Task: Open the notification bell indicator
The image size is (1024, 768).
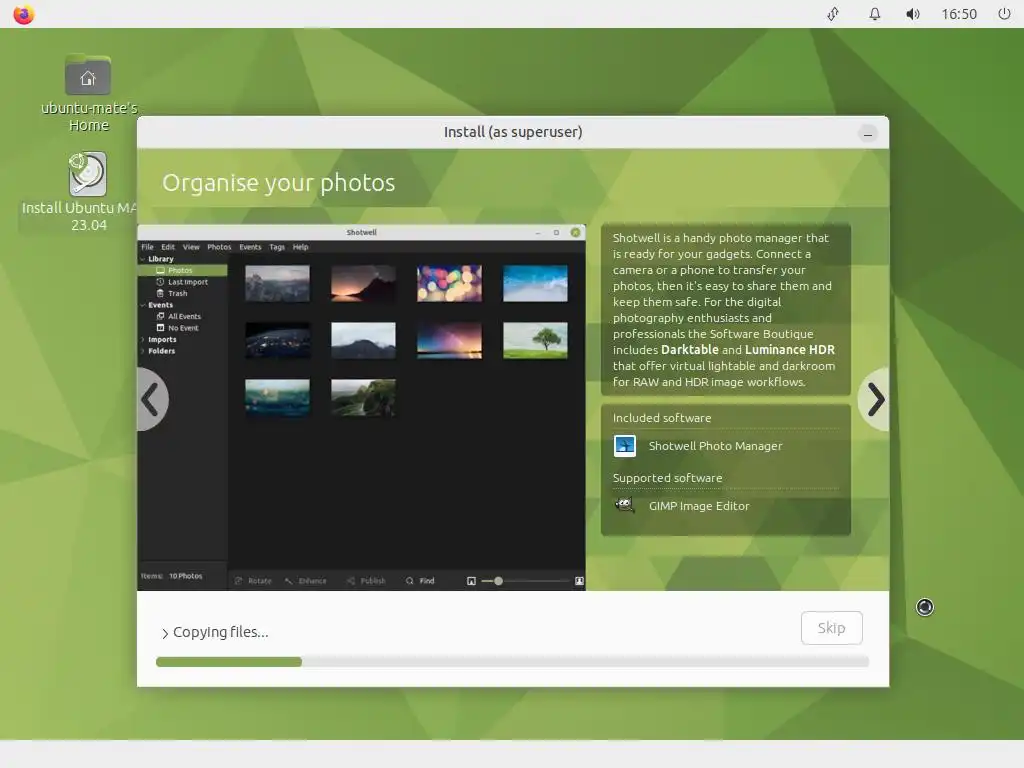Action: (x=874, y=14)
